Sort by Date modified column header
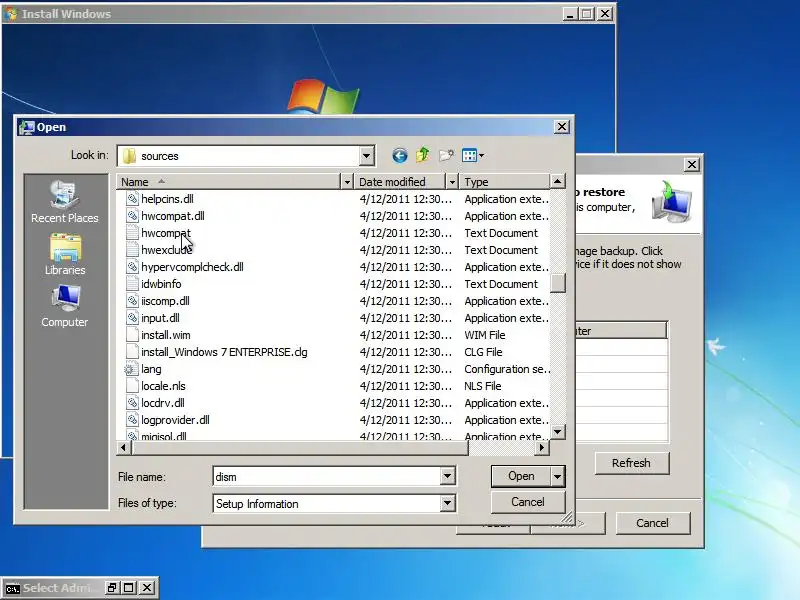This screenshot has height=600, width=800. 401,182
